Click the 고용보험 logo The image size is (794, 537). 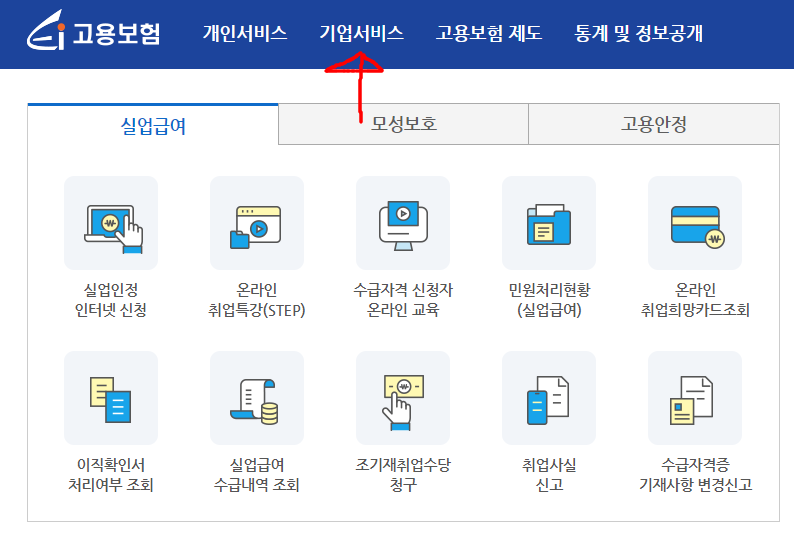point(94,31)
